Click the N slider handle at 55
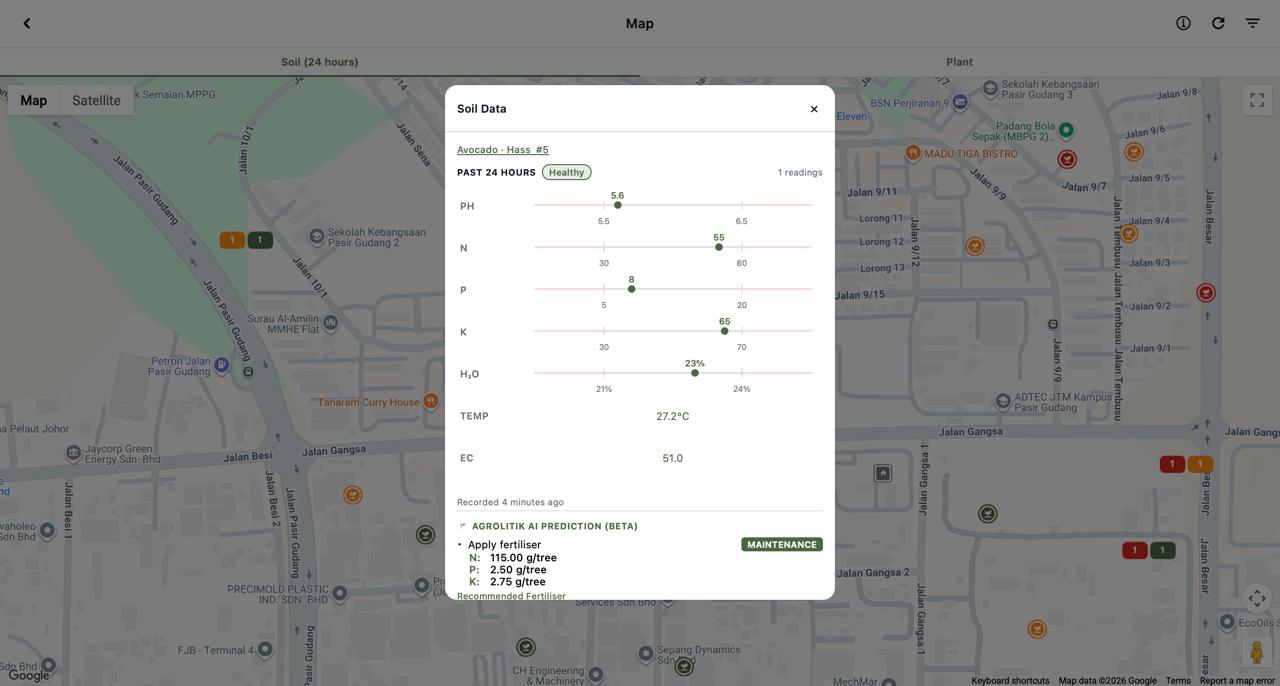 point(719,247)
